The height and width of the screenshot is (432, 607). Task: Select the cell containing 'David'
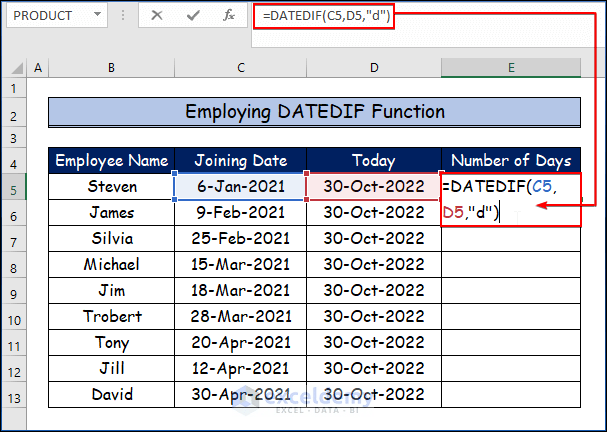point(111,394)
